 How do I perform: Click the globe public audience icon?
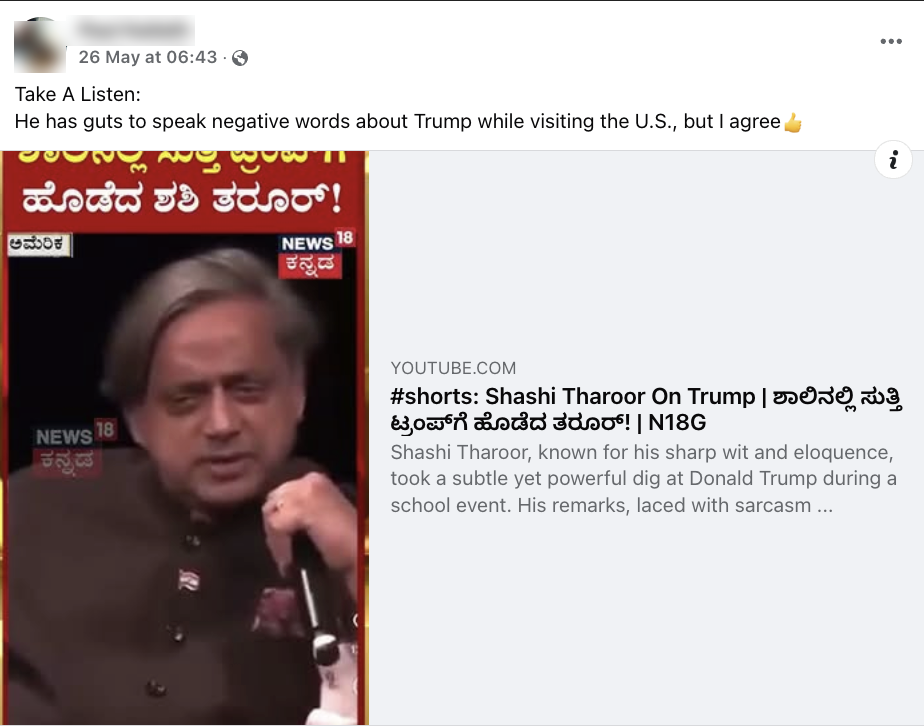click(240, 58)
